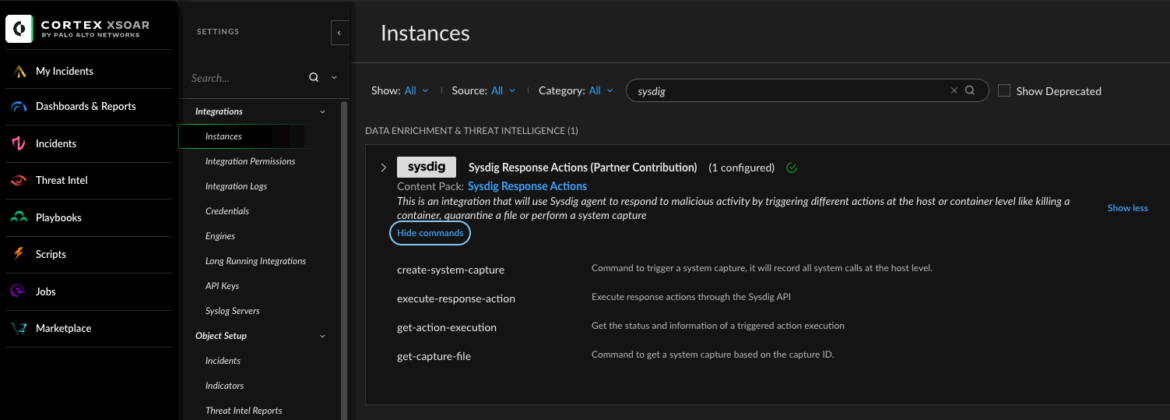Screen dimensions: 1170x420
Task: Open Credentials settings
Action: (x=227, y=211)
